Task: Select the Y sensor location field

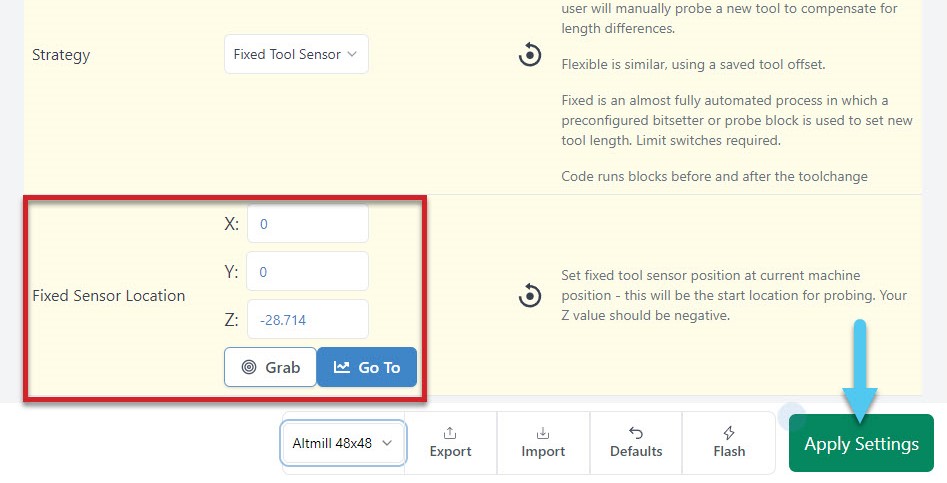Action: tap(307, 271)
